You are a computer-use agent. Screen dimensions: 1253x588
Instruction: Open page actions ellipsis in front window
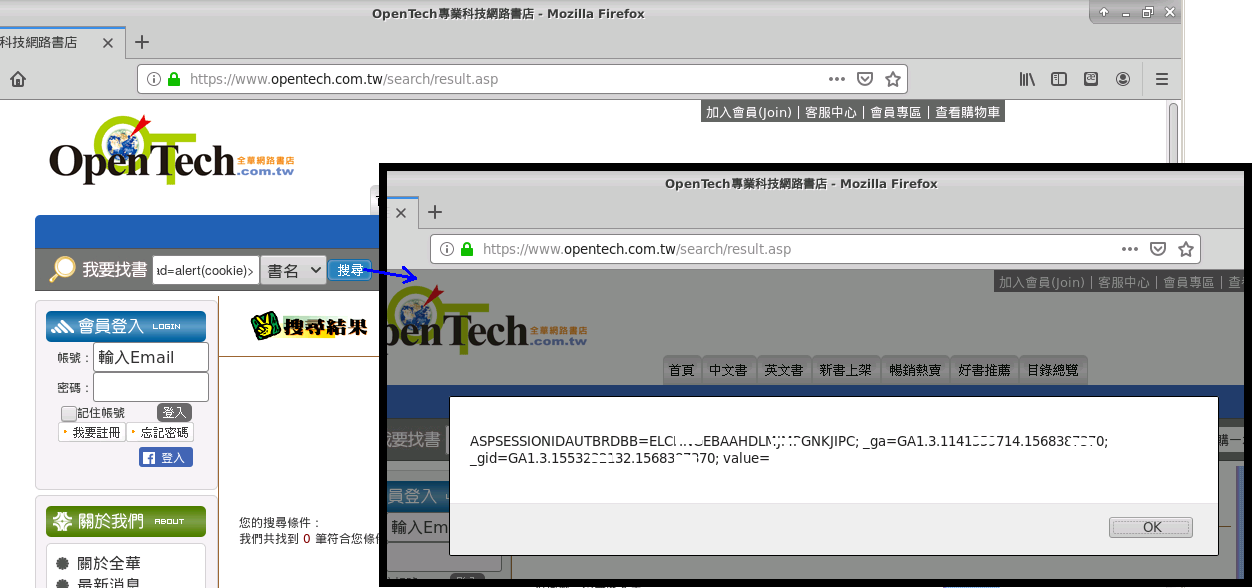tap(1130, 249)
